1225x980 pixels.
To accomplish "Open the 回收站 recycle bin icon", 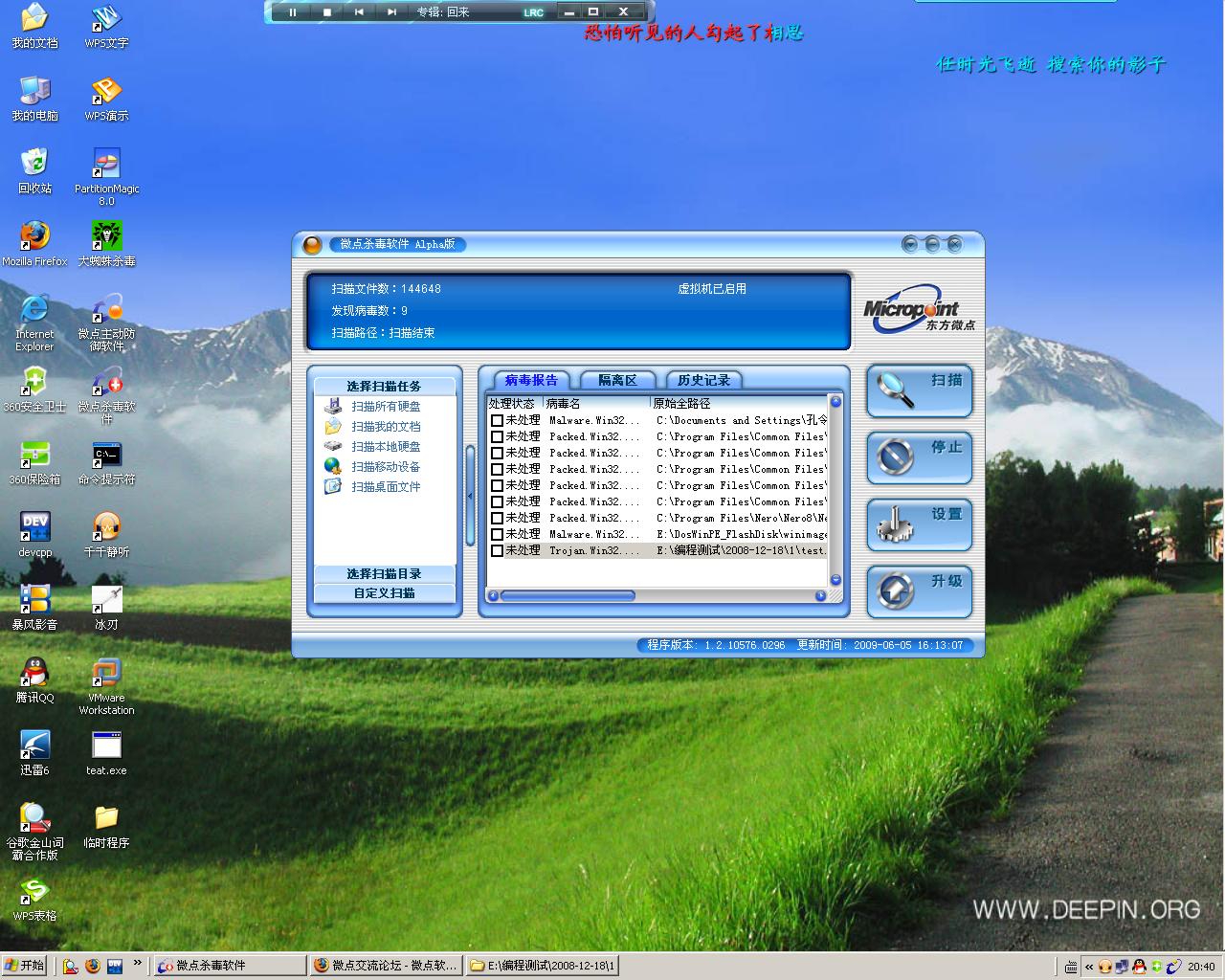I will (x=34, y=172).
